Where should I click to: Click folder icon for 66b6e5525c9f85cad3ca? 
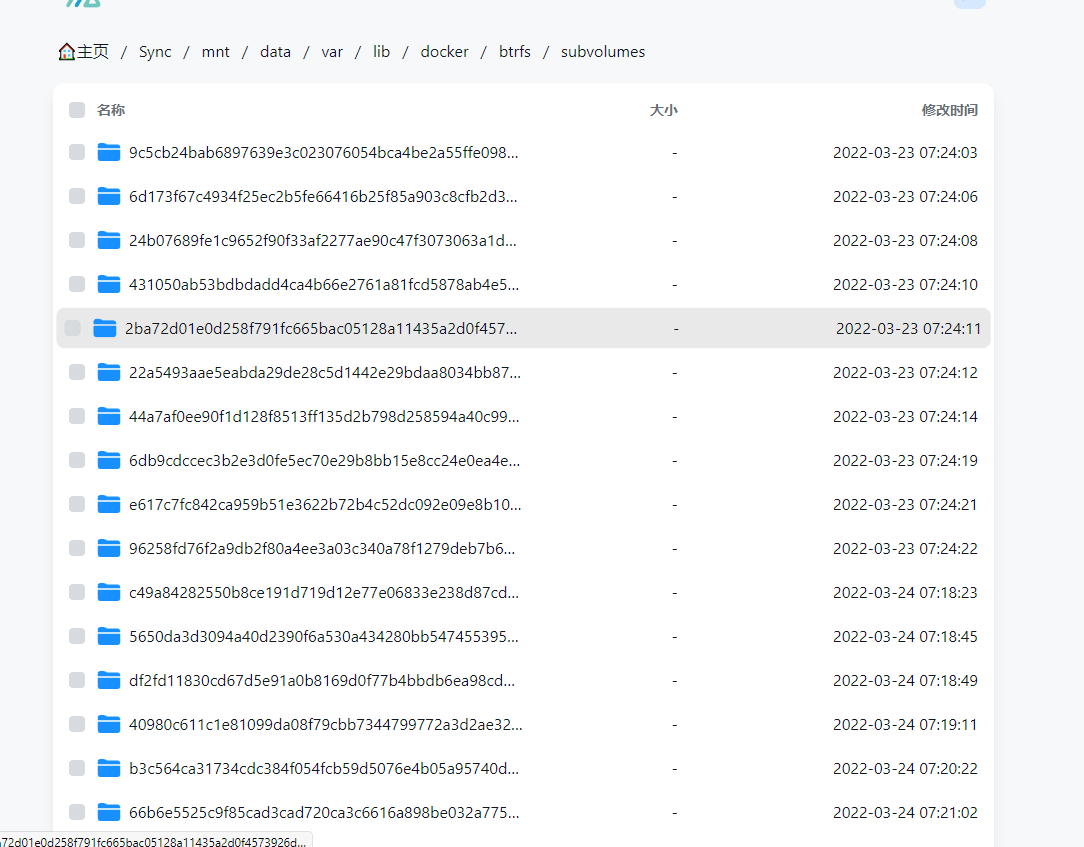tap(109, 812)
